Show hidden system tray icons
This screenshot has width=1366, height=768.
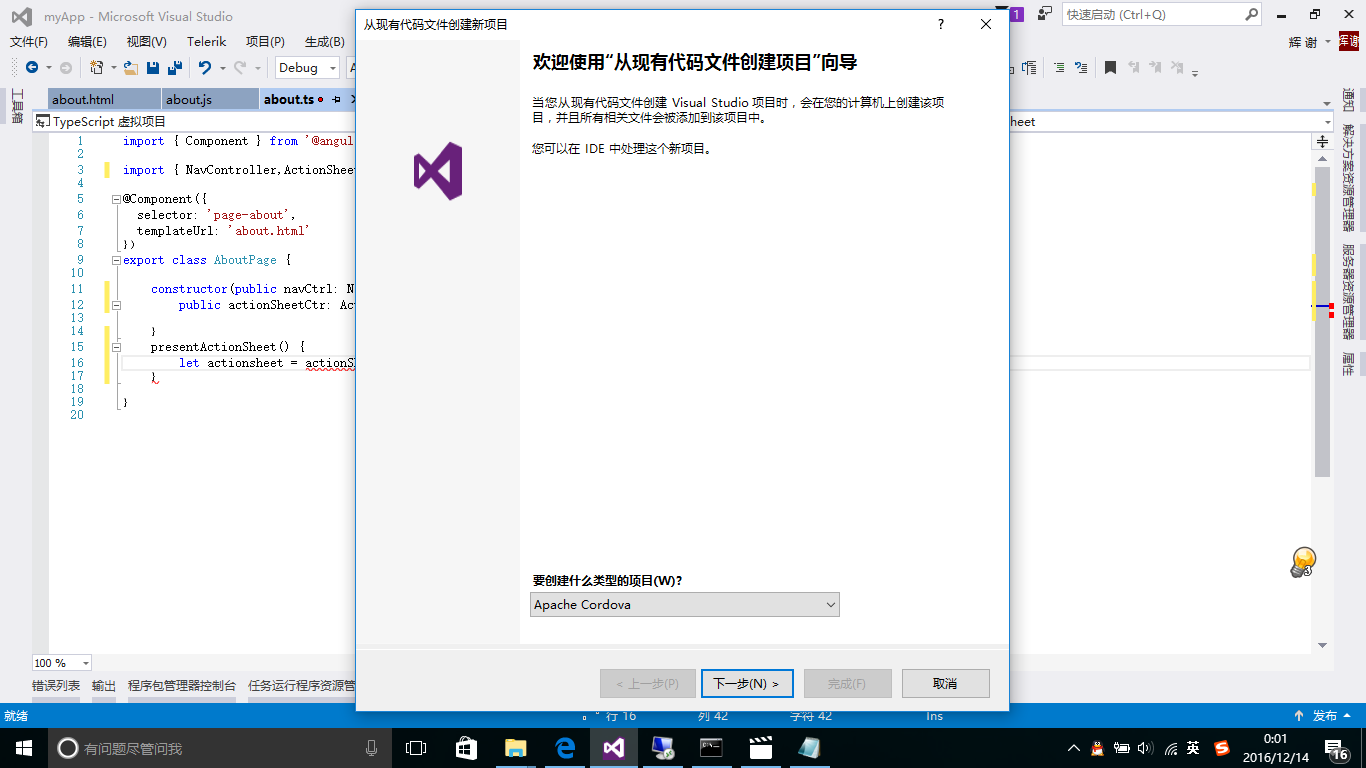point(1074,748)
